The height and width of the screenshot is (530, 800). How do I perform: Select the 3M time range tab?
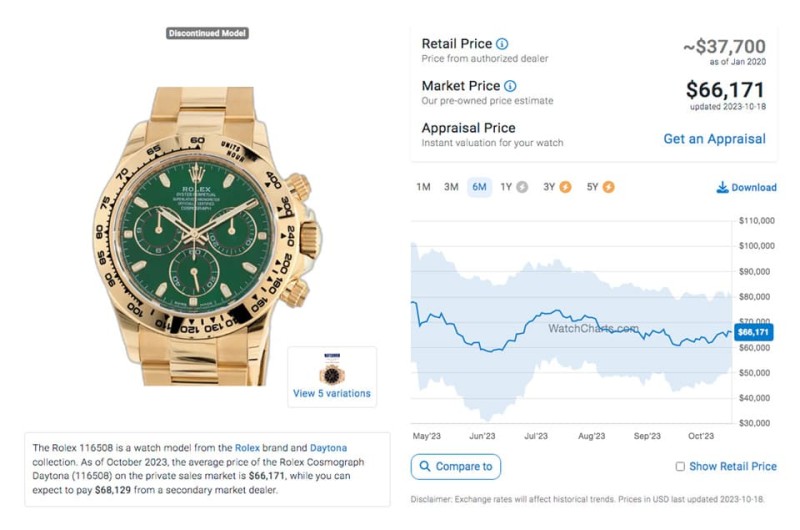[x=451, y=187]
